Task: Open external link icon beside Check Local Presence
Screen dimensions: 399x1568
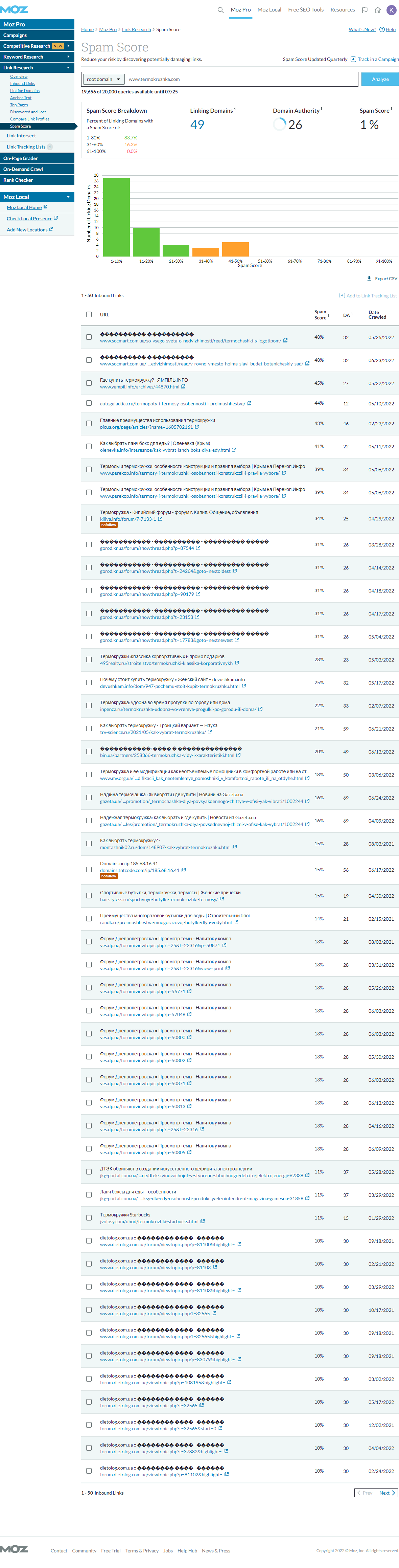Action: (x=56, y=218)
